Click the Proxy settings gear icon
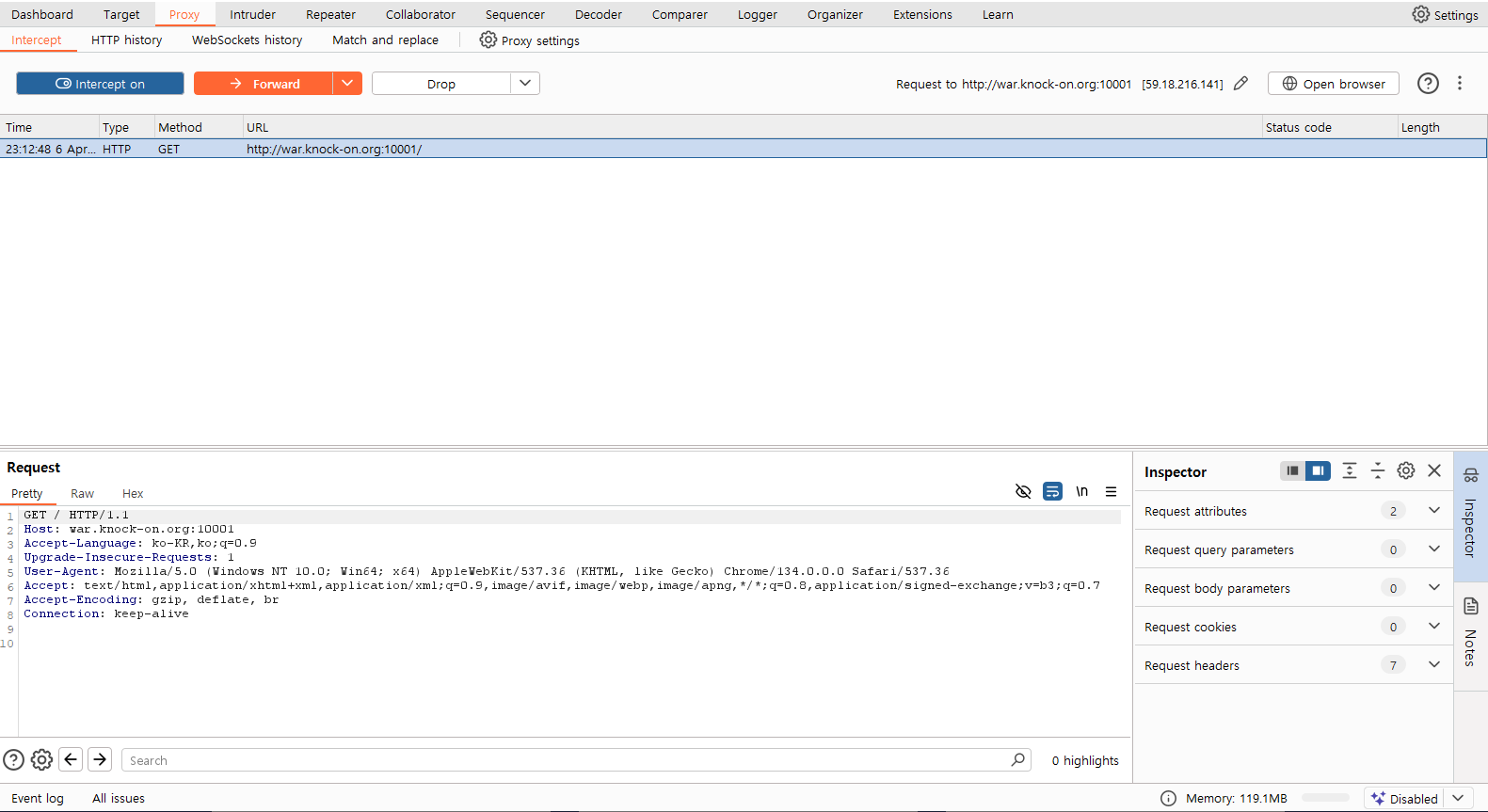1488x812 pixels. 488,40
